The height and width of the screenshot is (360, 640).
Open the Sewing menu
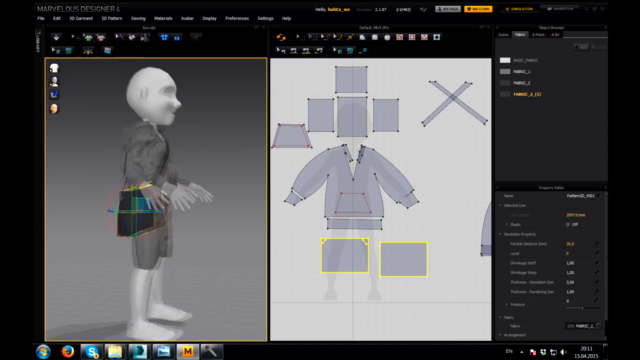[138, 18]
